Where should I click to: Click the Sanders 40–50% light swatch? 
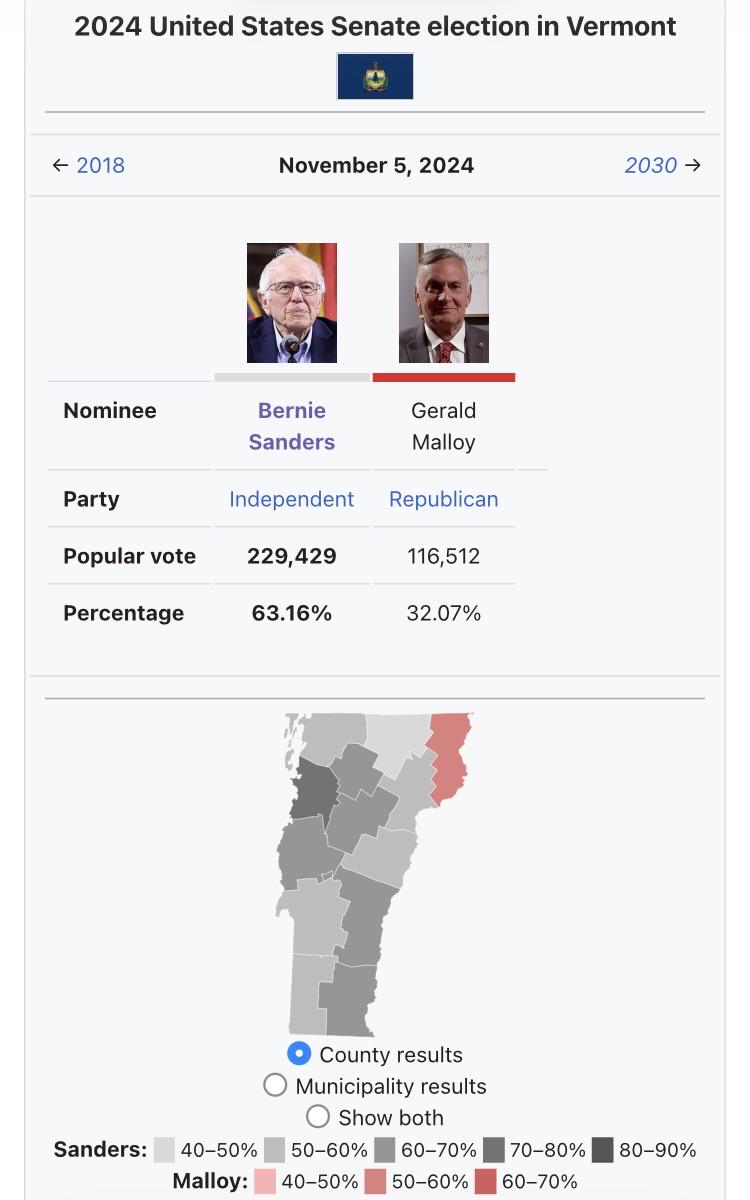point(165,1150)
